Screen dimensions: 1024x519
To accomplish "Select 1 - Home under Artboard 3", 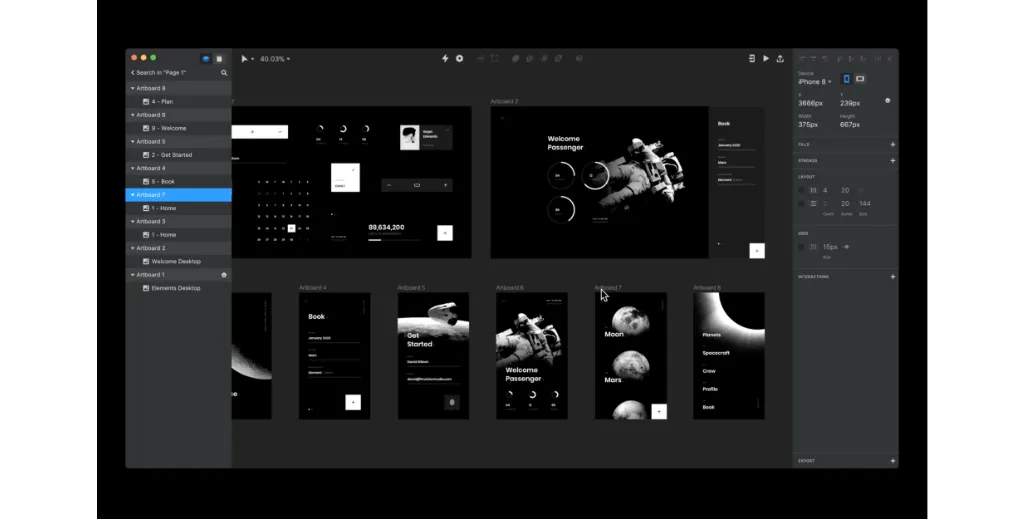I will (x=178, y=235).
